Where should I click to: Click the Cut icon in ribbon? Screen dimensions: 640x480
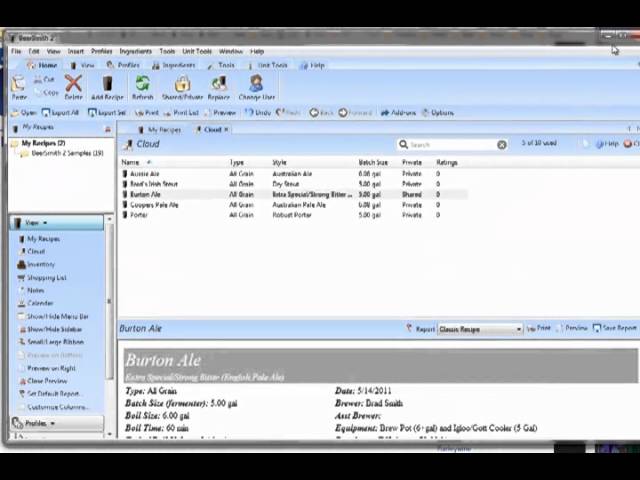(x=44, y=79)
